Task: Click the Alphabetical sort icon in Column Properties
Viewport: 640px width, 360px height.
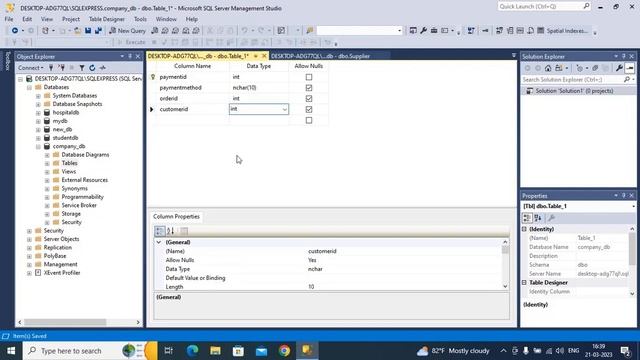Action: pyautogui.click(x=171, y=231)
